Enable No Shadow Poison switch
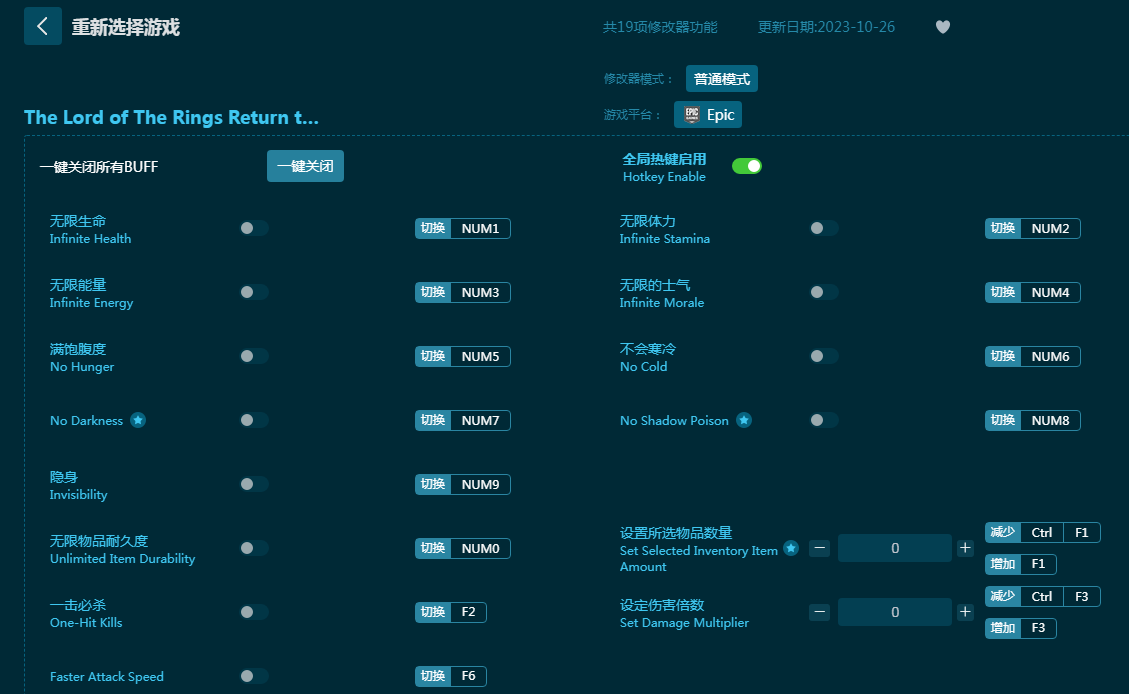The width and height of the screenshot is (1129, 694). click(824, 420)
